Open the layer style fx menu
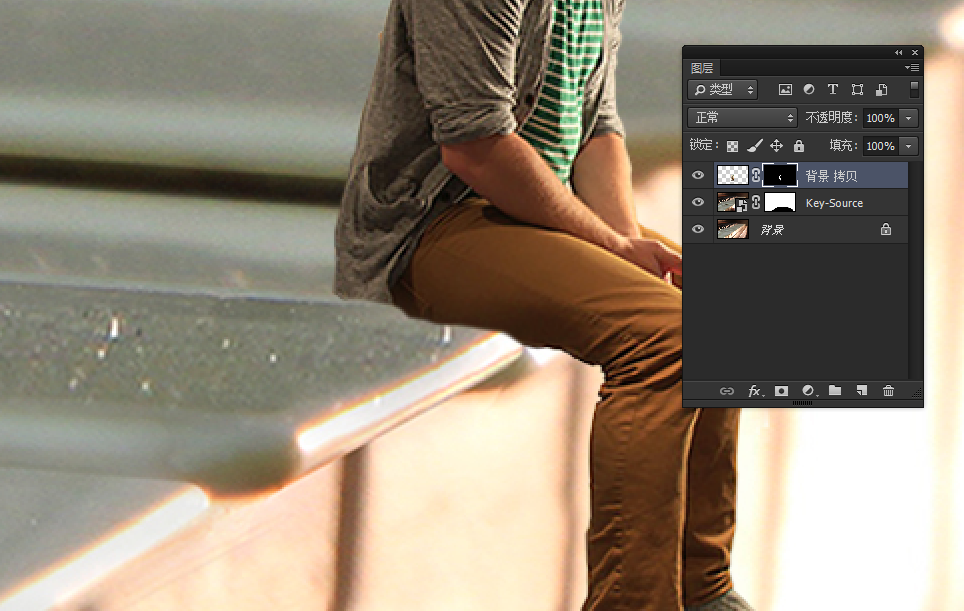 [x=756, y=391]
